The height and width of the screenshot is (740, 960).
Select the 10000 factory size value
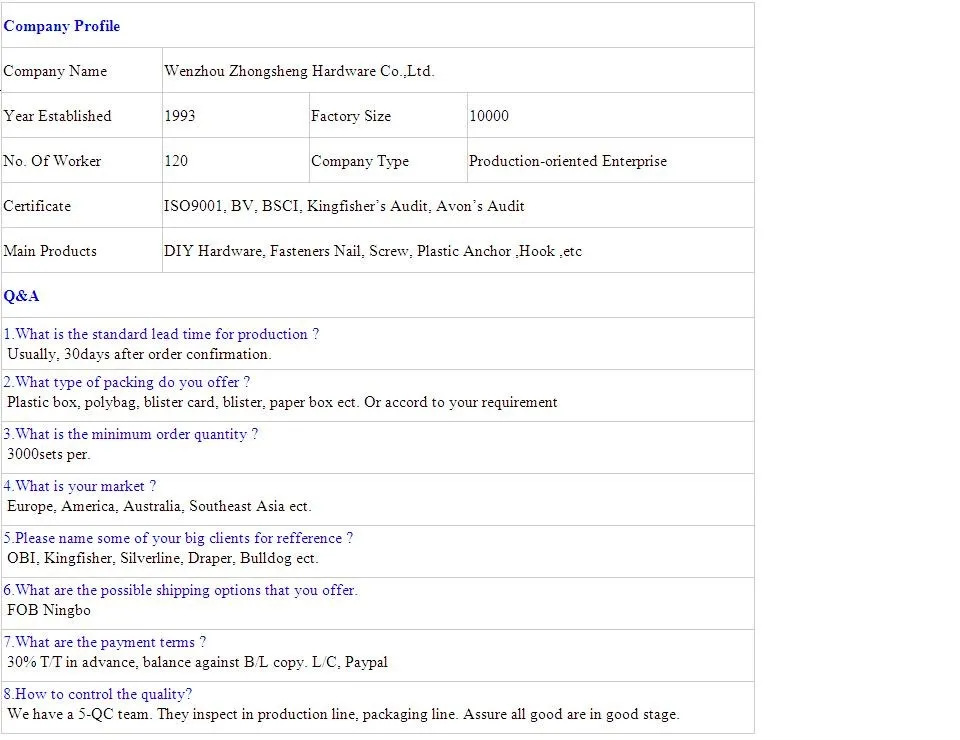click(x=489, y=116)
